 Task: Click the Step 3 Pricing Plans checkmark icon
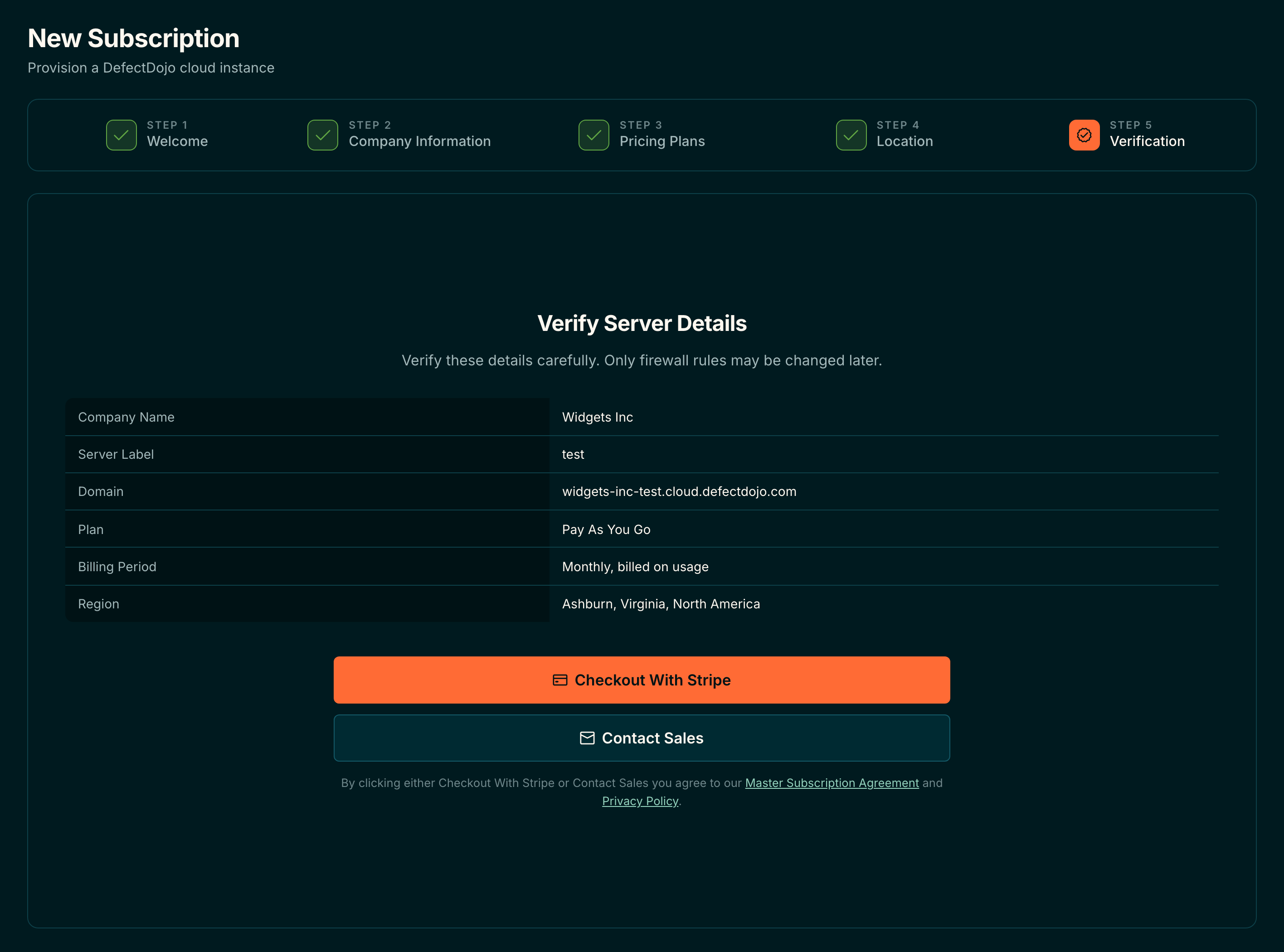click(593, 135)
